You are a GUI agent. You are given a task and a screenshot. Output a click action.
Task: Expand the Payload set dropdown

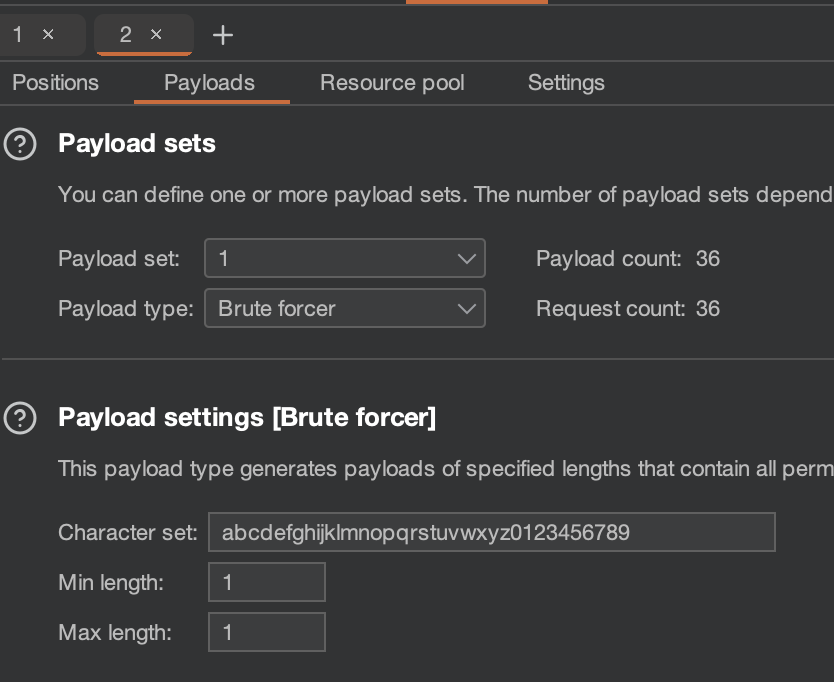click(x=344, y=259)
